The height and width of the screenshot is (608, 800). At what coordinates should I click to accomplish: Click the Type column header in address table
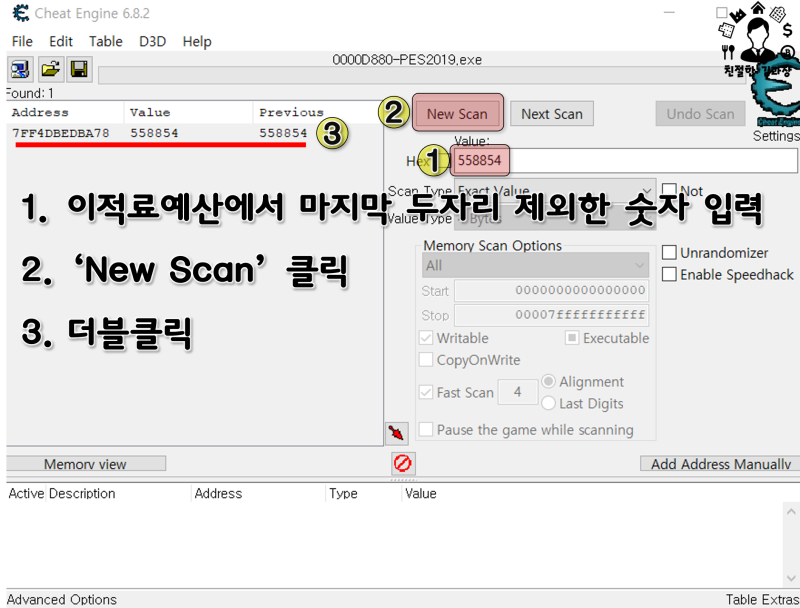click(343, 493)
